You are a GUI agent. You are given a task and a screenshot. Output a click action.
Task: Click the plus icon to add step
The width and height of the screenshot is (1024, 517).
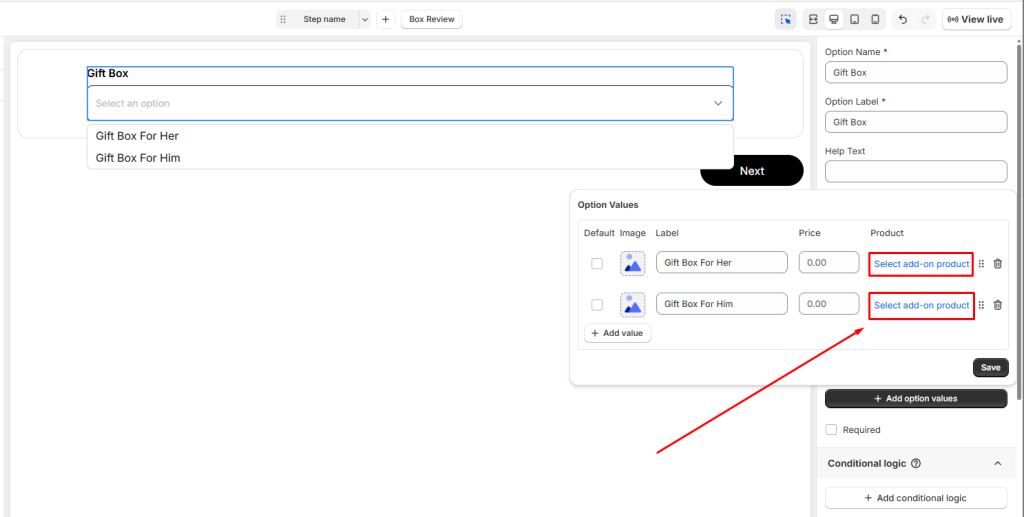coord(386,19)
